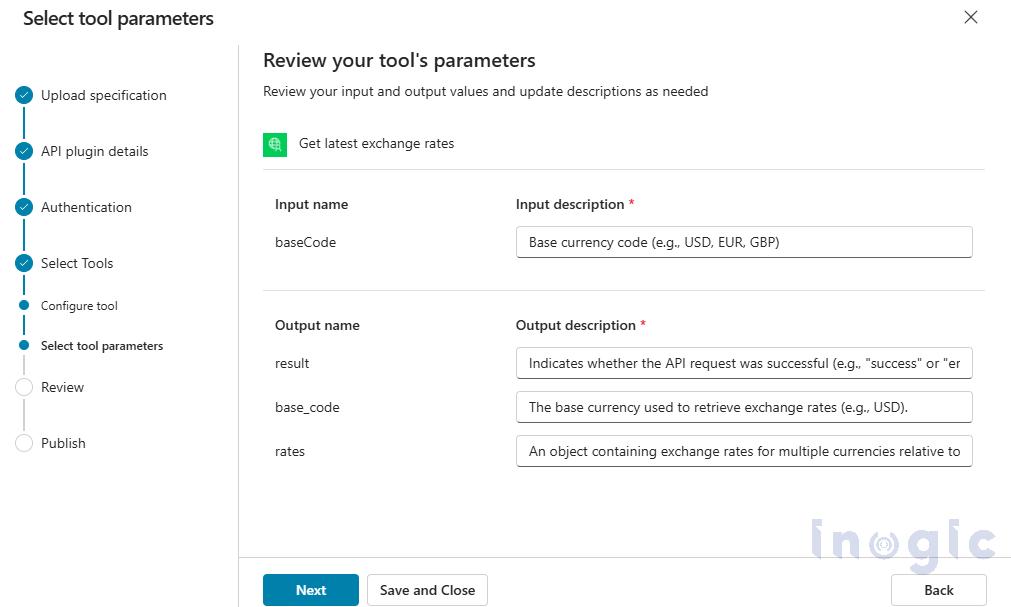This screenshot has height=607, width=1011.
Task: Click the Select Tools completed checkmark
Action: coord(23,263)
